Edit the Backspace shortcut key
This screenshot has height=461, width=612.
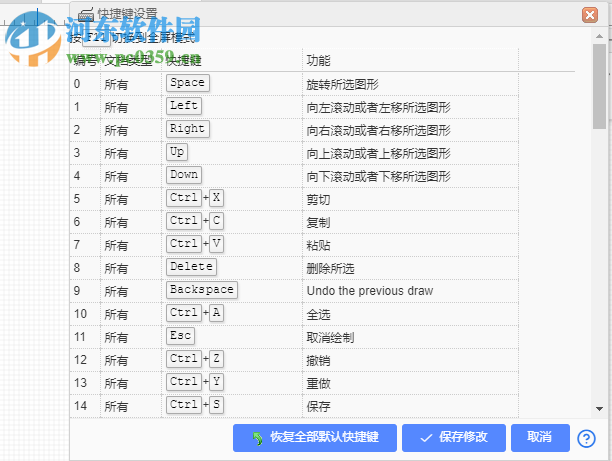tap(202, 290)
